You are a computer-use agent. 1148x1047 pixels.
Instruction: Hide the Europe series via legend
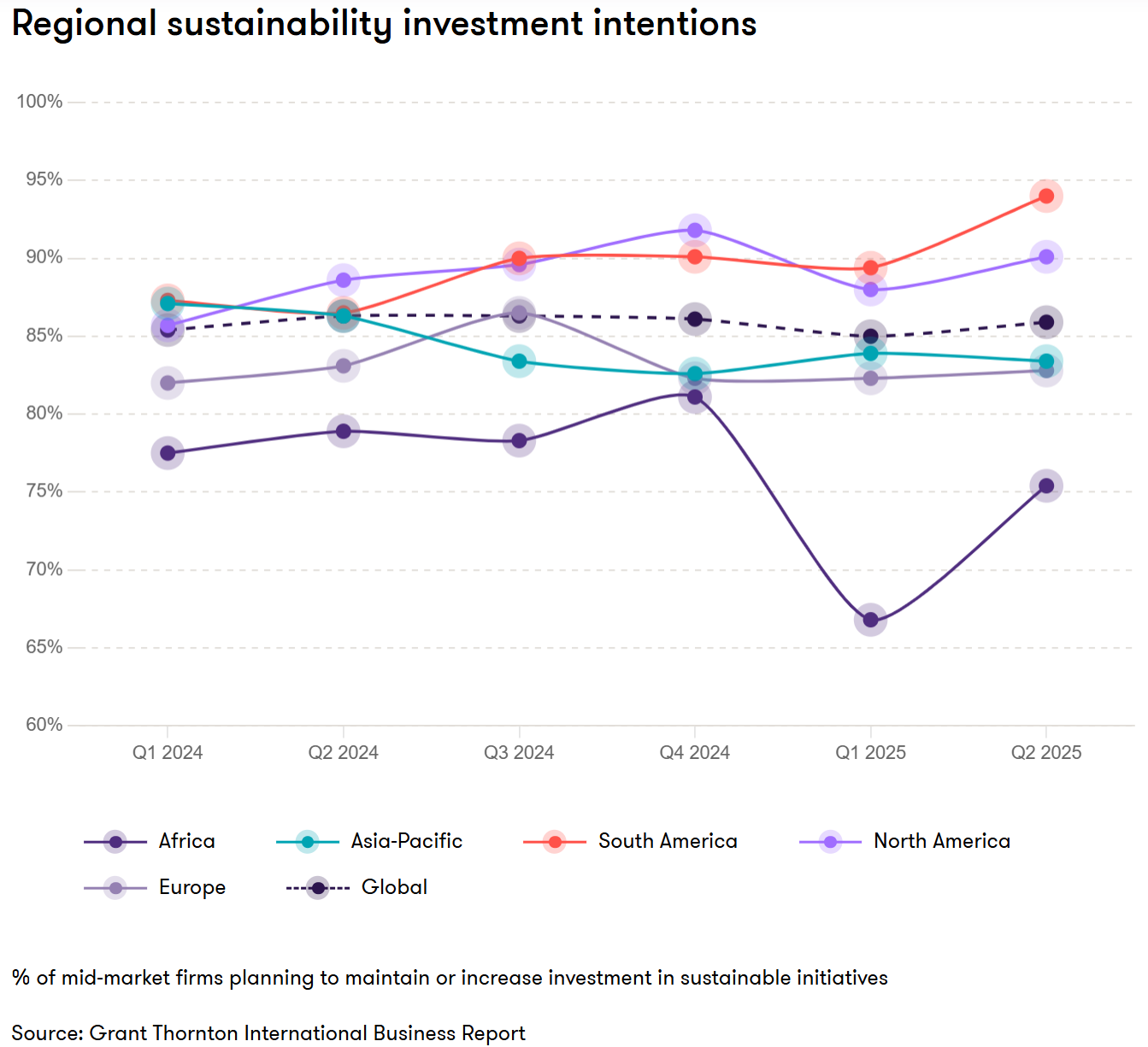(x=156, y=888)
